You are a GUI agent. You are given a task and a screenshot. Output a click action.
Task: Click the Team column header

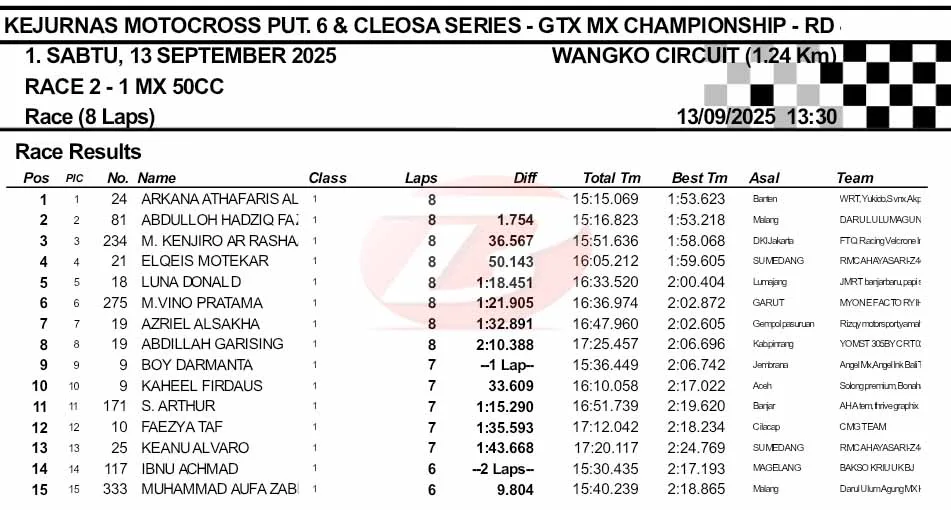click(854, 178)
